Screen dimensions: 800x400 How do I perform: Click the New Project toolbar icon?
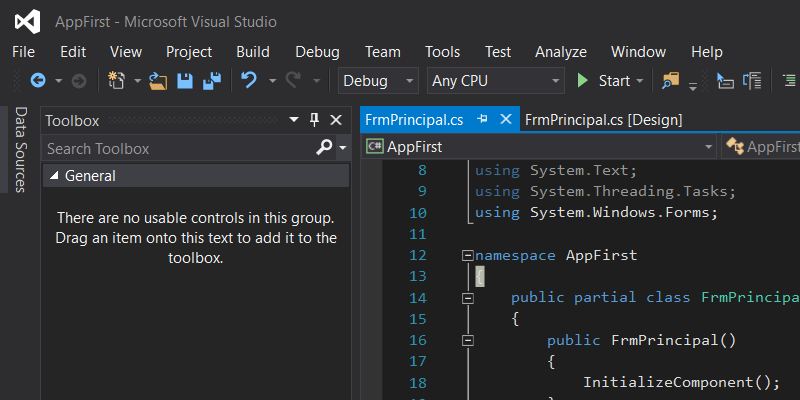pos(117,81)
